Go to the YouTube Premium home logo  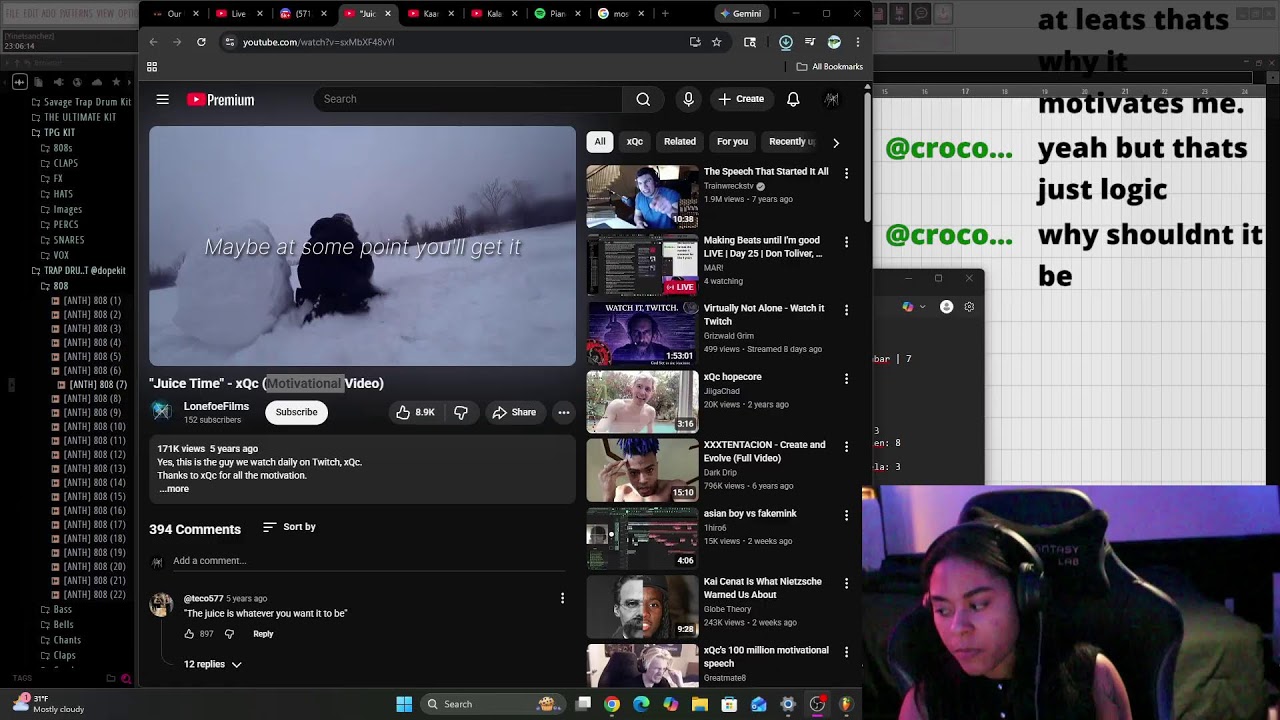[221, 100]
